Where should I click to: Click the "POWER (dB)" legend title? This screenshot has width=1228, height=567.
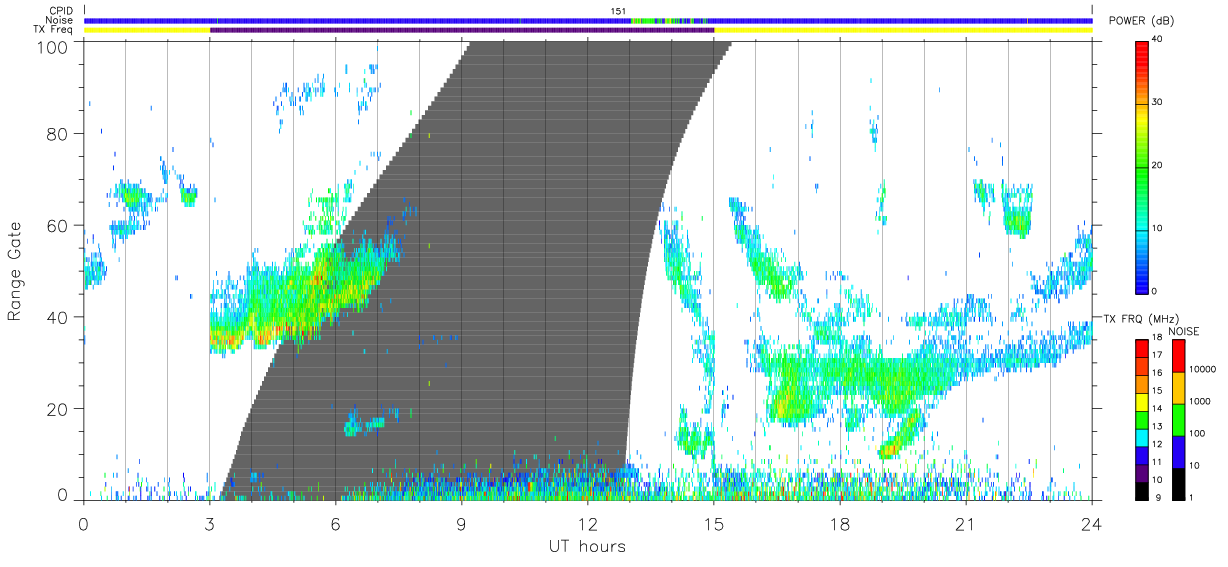pos(1141,22)
